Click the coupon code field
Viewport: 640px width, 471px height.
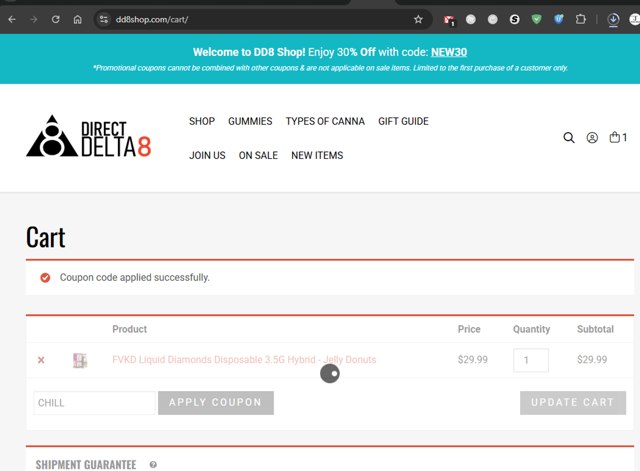click(95, 403)
